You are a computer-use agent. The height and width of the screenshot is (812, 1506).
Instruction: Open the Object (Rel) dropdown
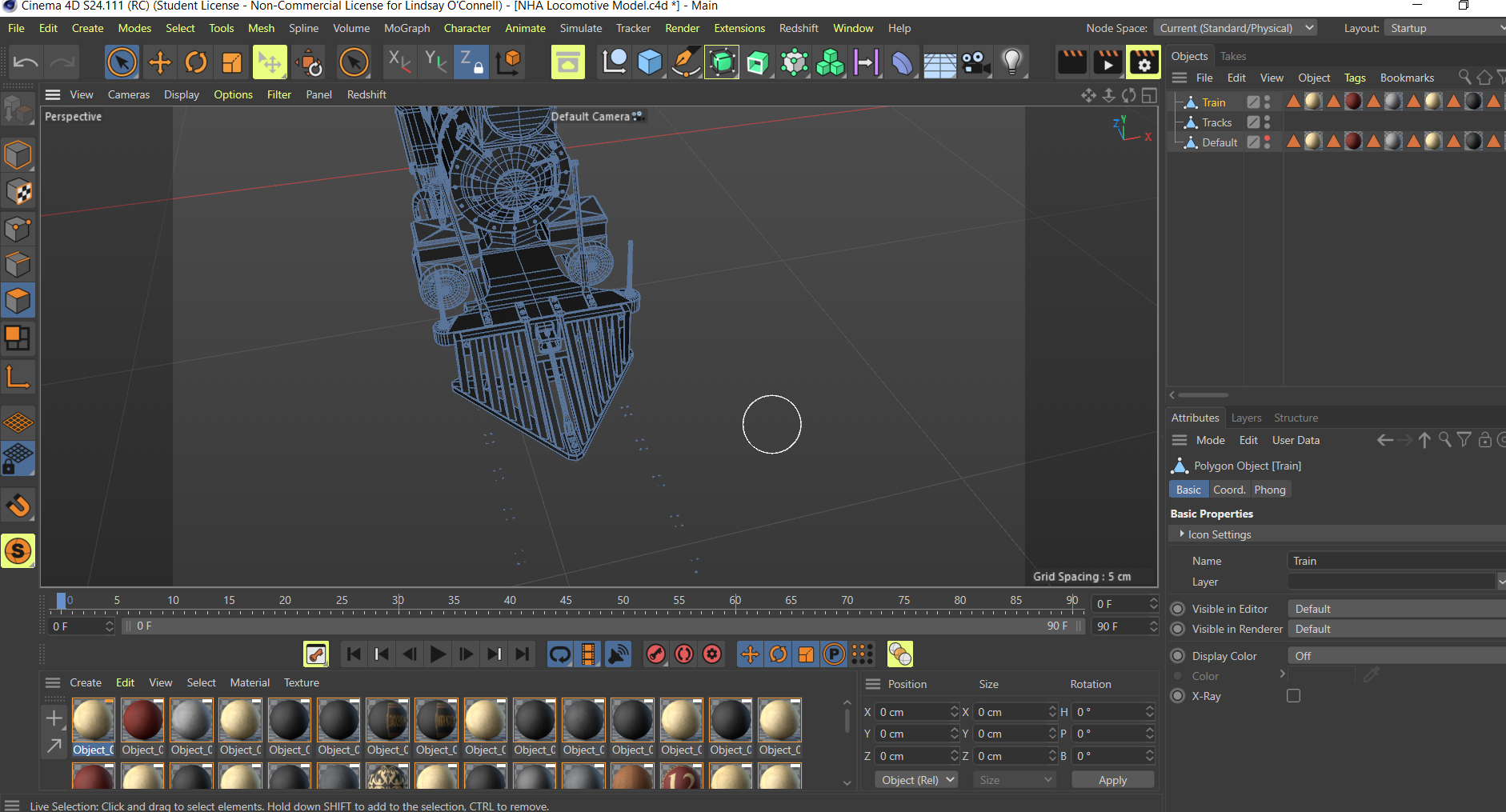[x=916, y=780]
